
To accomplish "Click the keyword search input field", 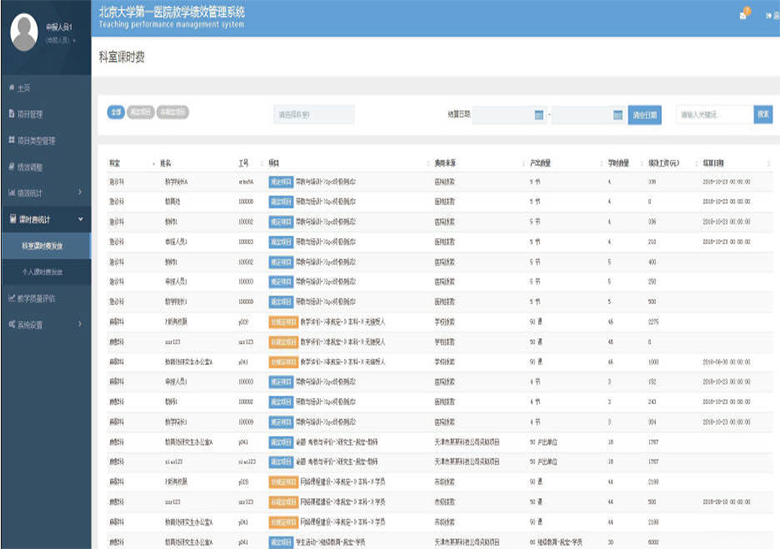I will pyautogui.click(x=713, y=115).
